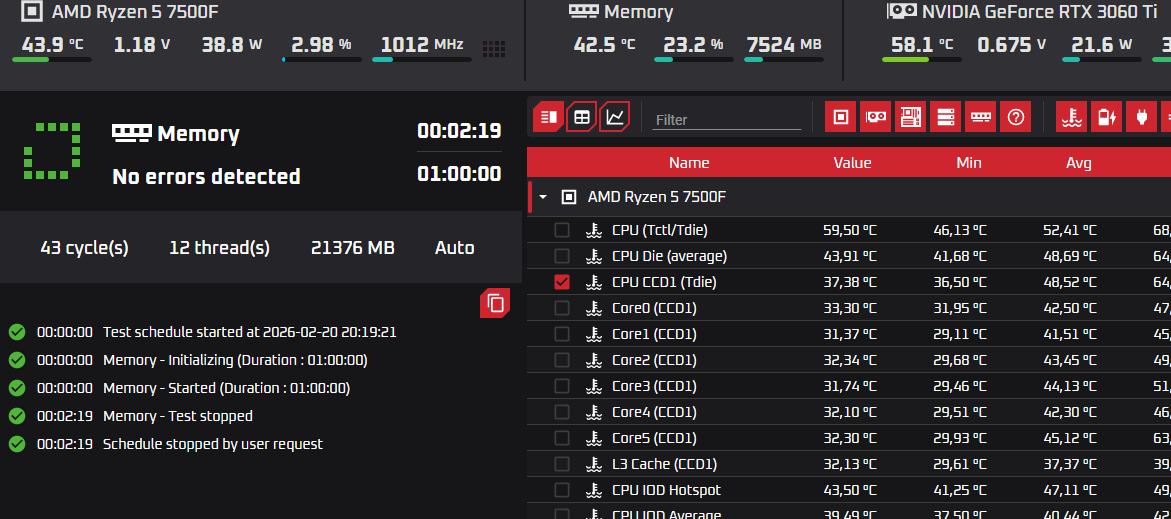Sort by the Name column header
Screen dimensions: 1171x519
[x=689, y=163]
